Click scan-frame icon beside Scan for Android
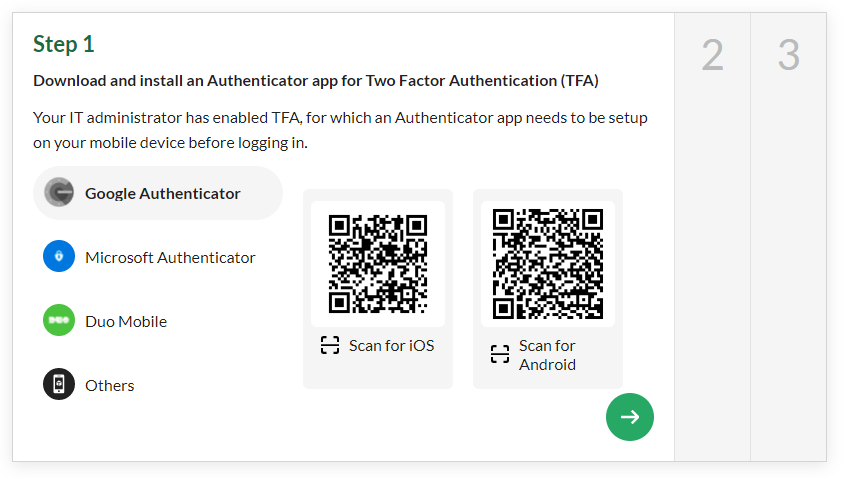This screenshot has height=478, width=846. click(x=500, y=354)
